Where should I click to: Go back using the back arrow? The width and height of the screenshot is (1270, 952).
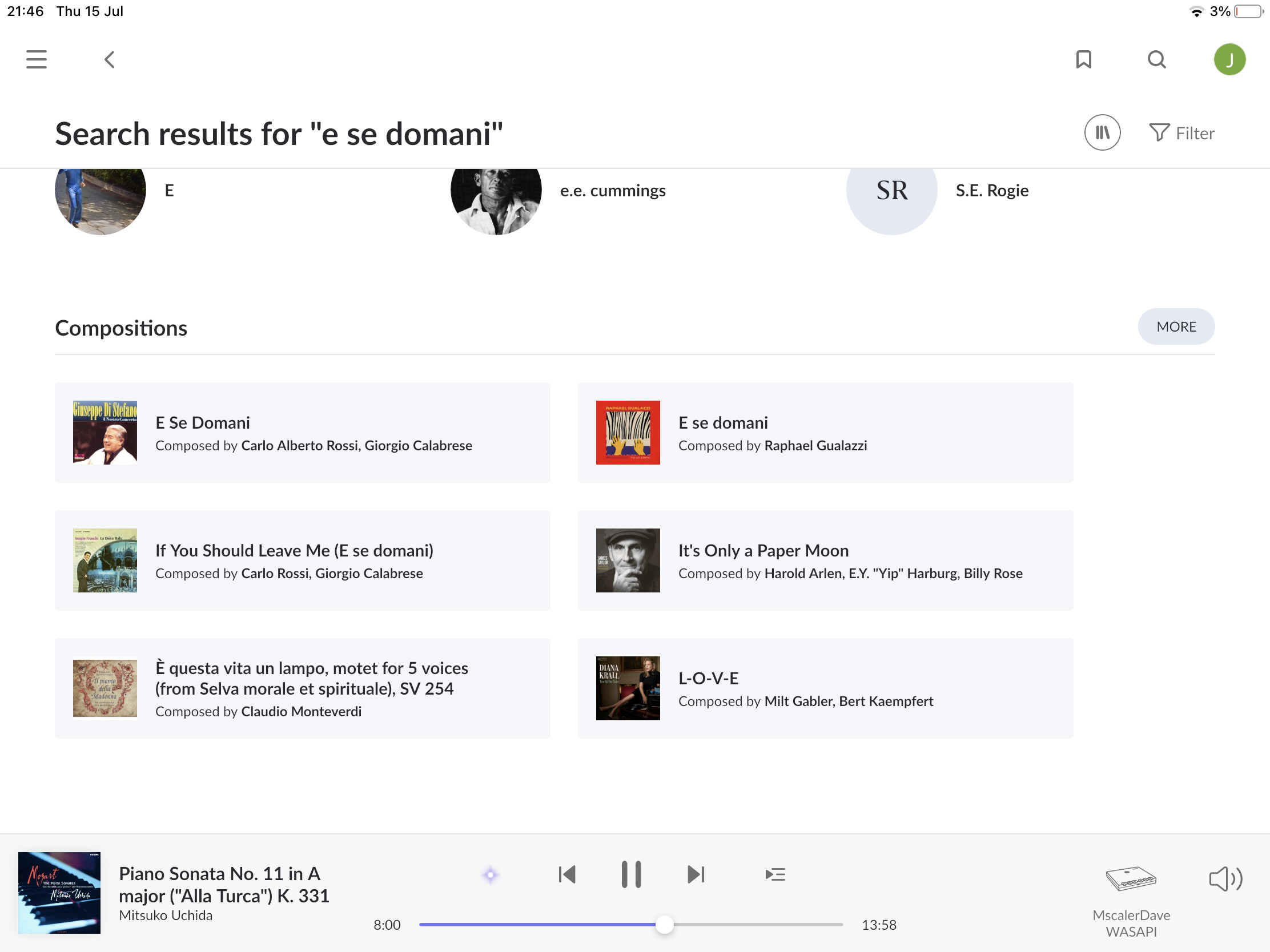click(110, 60)
